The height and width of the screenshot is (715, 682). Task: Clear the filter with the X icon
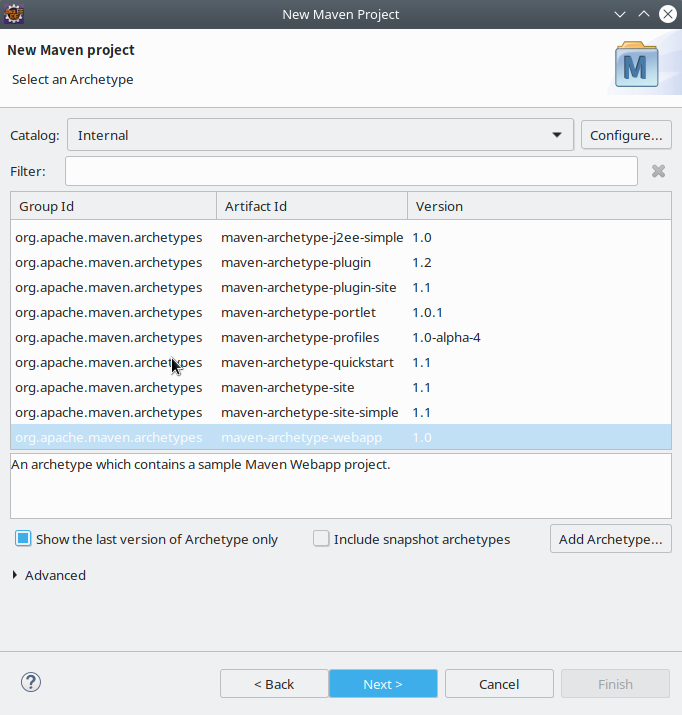tap(658, 171)
